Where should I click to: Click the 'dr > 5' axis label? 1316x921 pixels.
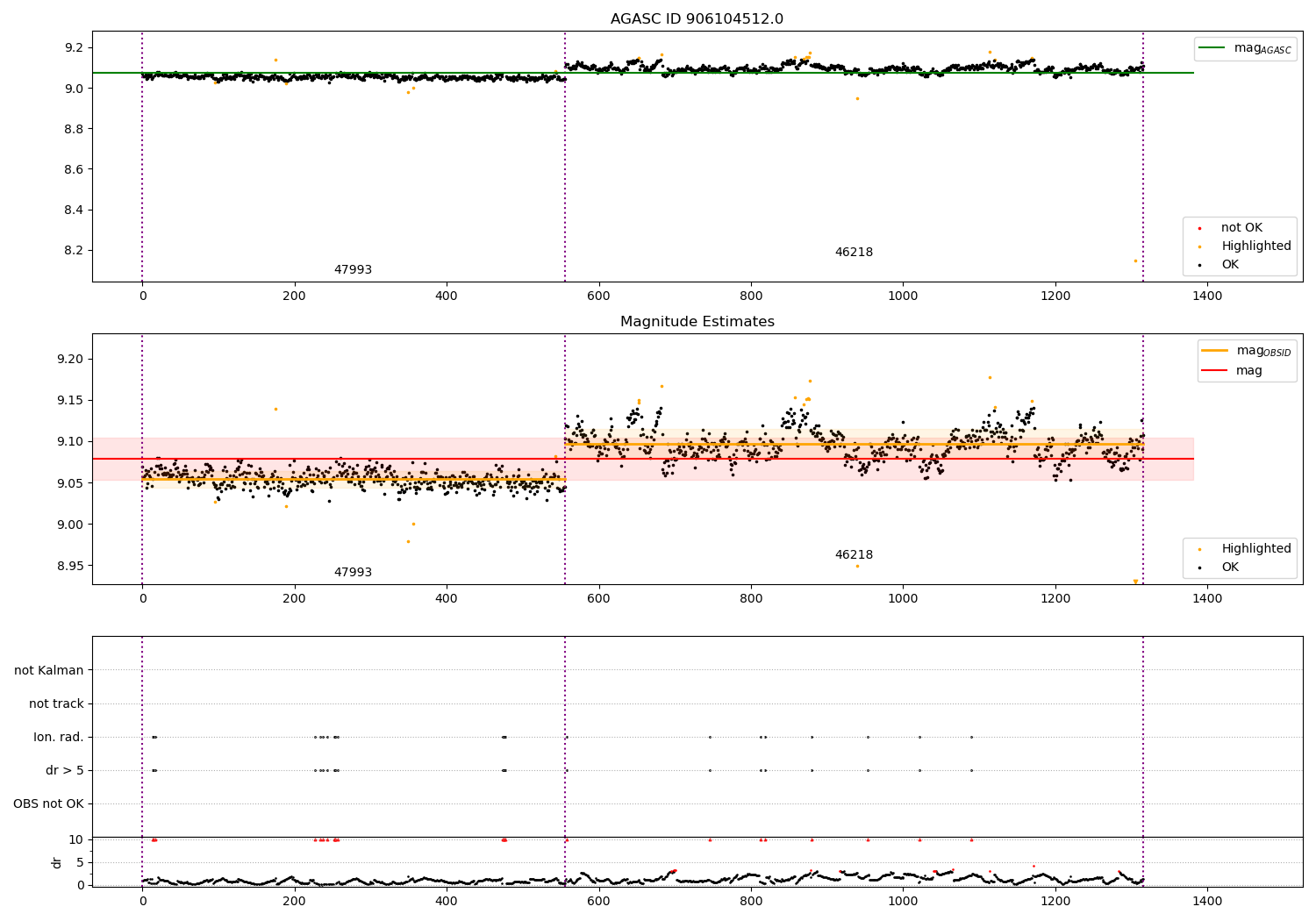click(65, 771)
